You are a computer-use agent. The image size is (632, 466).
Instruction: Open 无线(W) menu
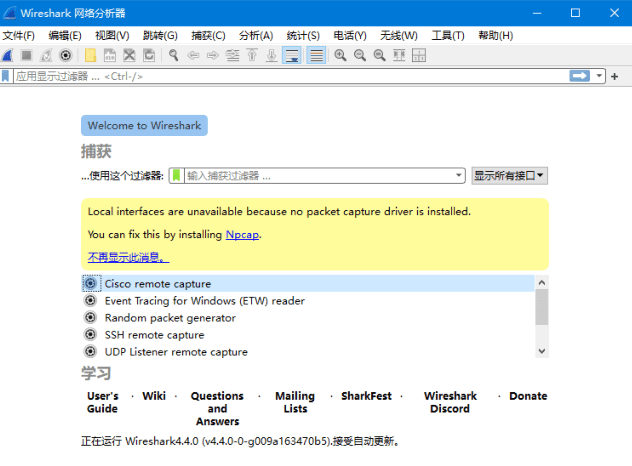coord(399,35)
